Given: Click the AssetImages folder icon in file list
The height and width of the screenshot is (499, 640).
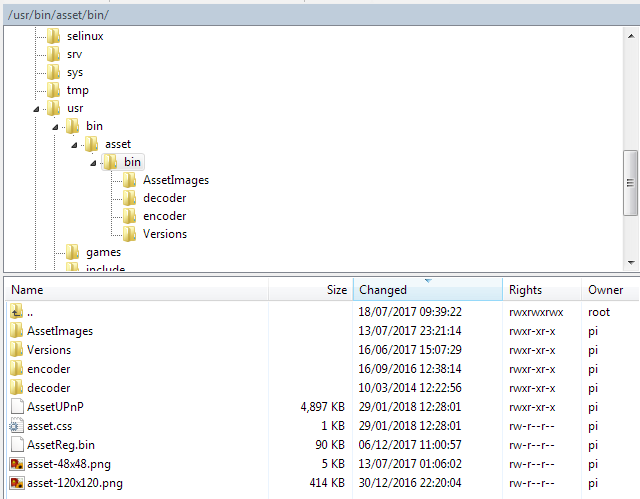Looking at the screenshot, I should pos(16,331).
